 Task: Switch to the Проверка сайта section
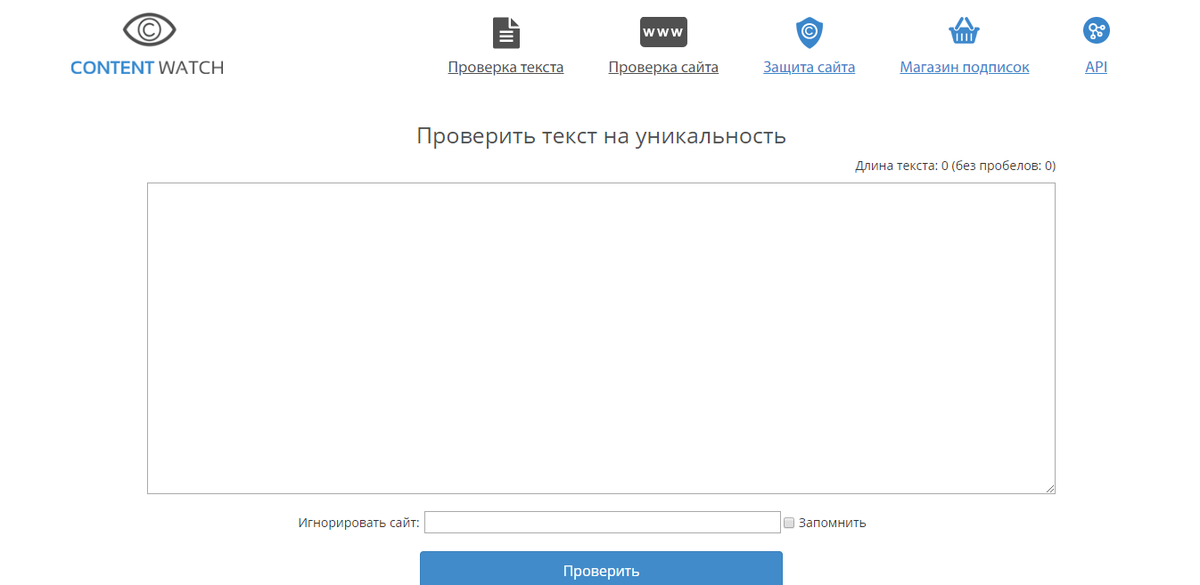click(663, 66)
